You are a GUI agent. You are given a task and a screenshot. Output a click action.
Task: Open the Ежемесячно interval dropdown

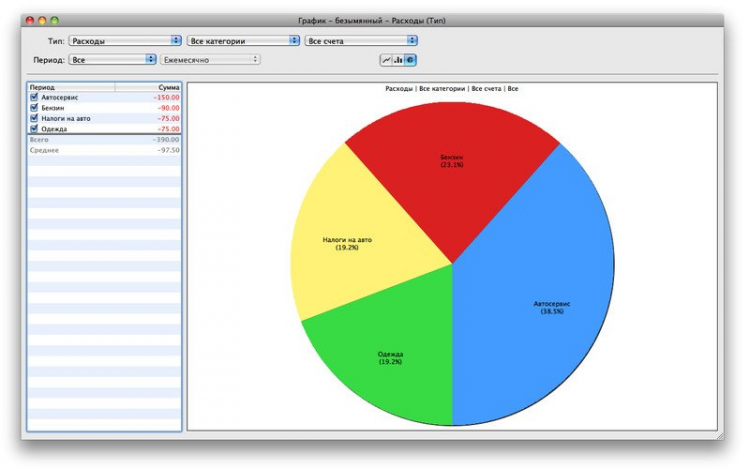click(x=210, y=60)
